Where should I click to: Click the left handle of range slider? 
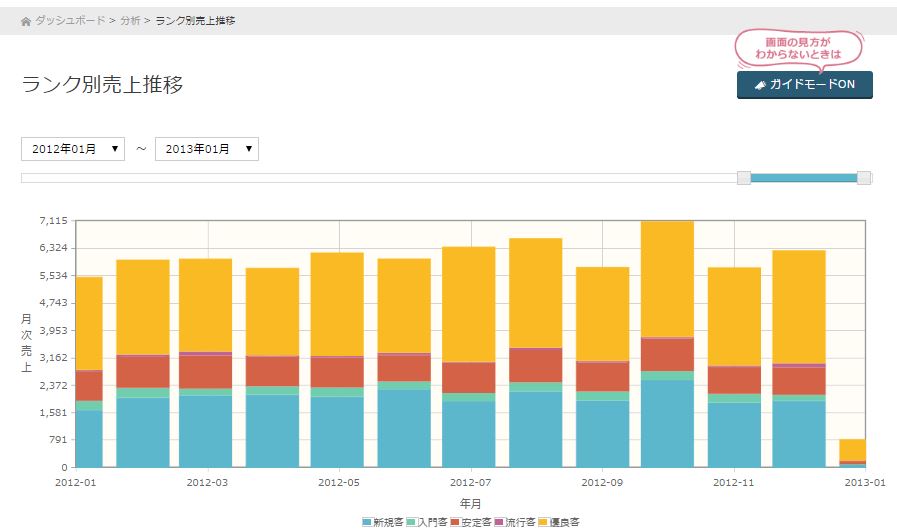pyautogui.click(x=743, y=178)
